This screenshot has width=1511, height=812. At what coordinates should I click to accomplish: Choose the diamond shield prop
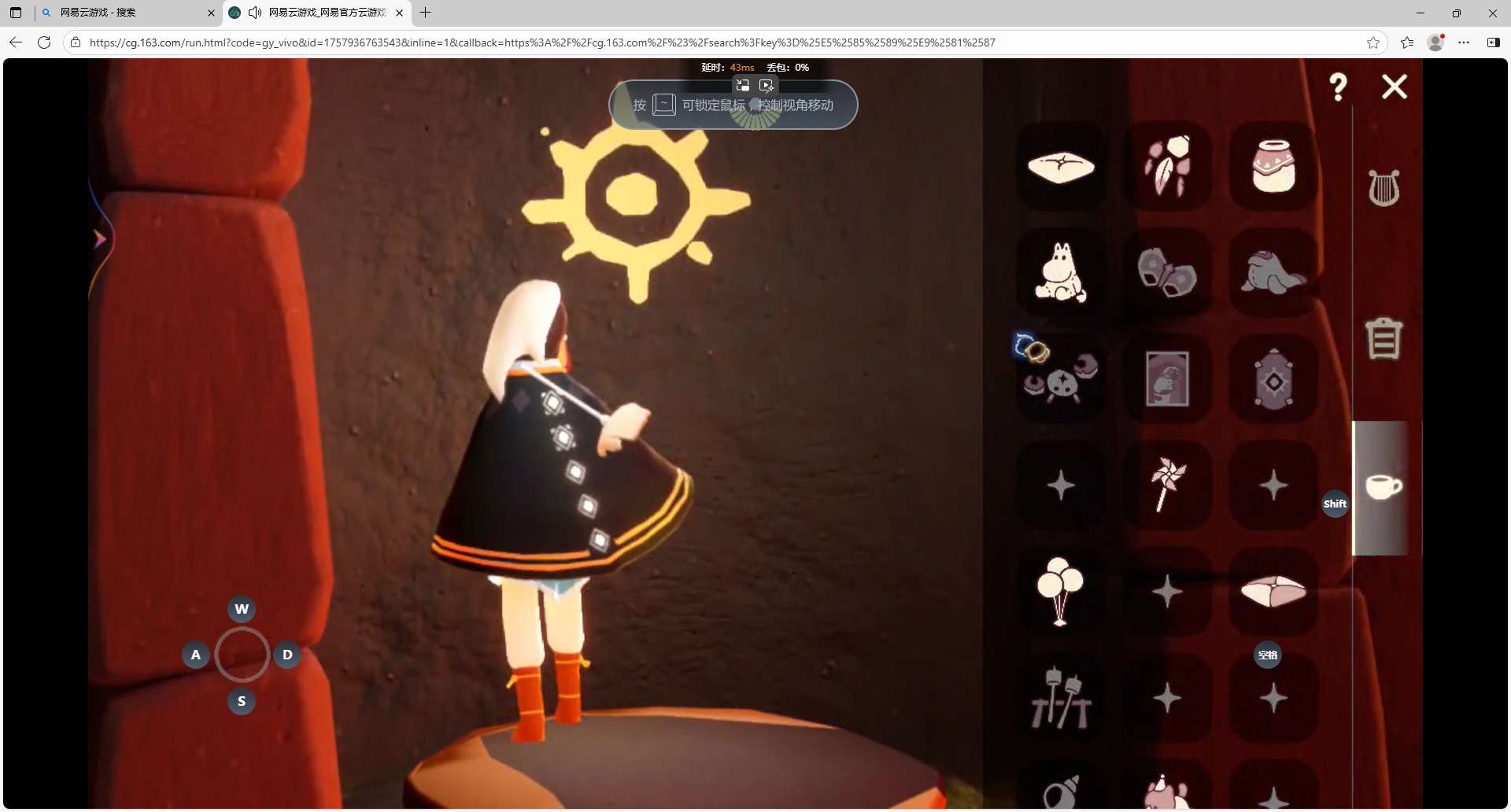click(x=1273, y=379)
